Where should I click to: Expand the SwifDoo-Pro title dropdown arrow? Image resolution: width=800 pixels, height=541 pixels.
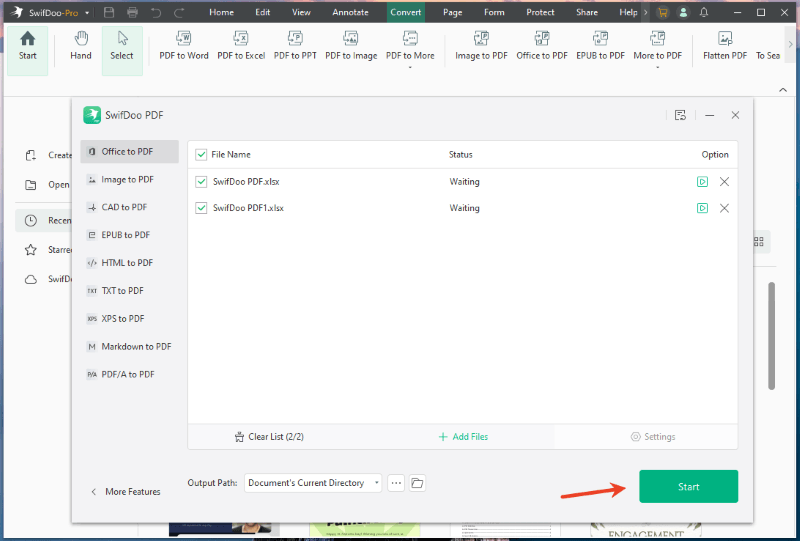click(x=87, y=13)
